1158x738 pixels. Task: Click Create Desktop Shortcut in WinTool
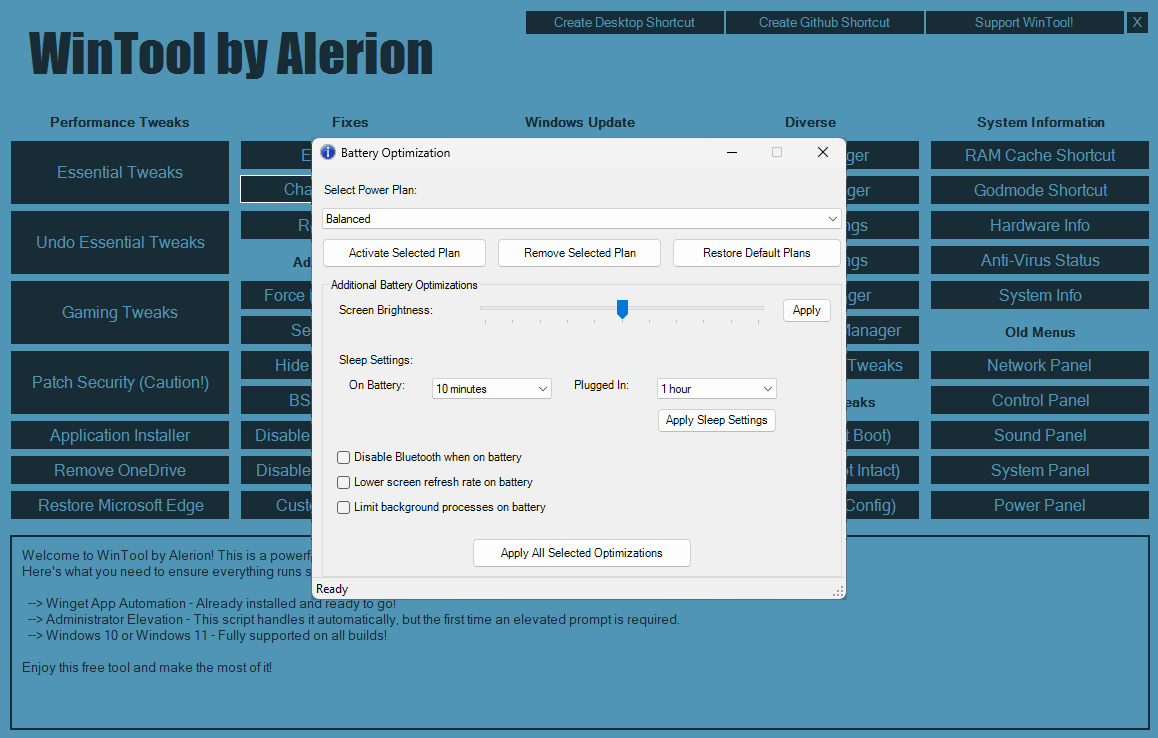(x=625, y=22)
